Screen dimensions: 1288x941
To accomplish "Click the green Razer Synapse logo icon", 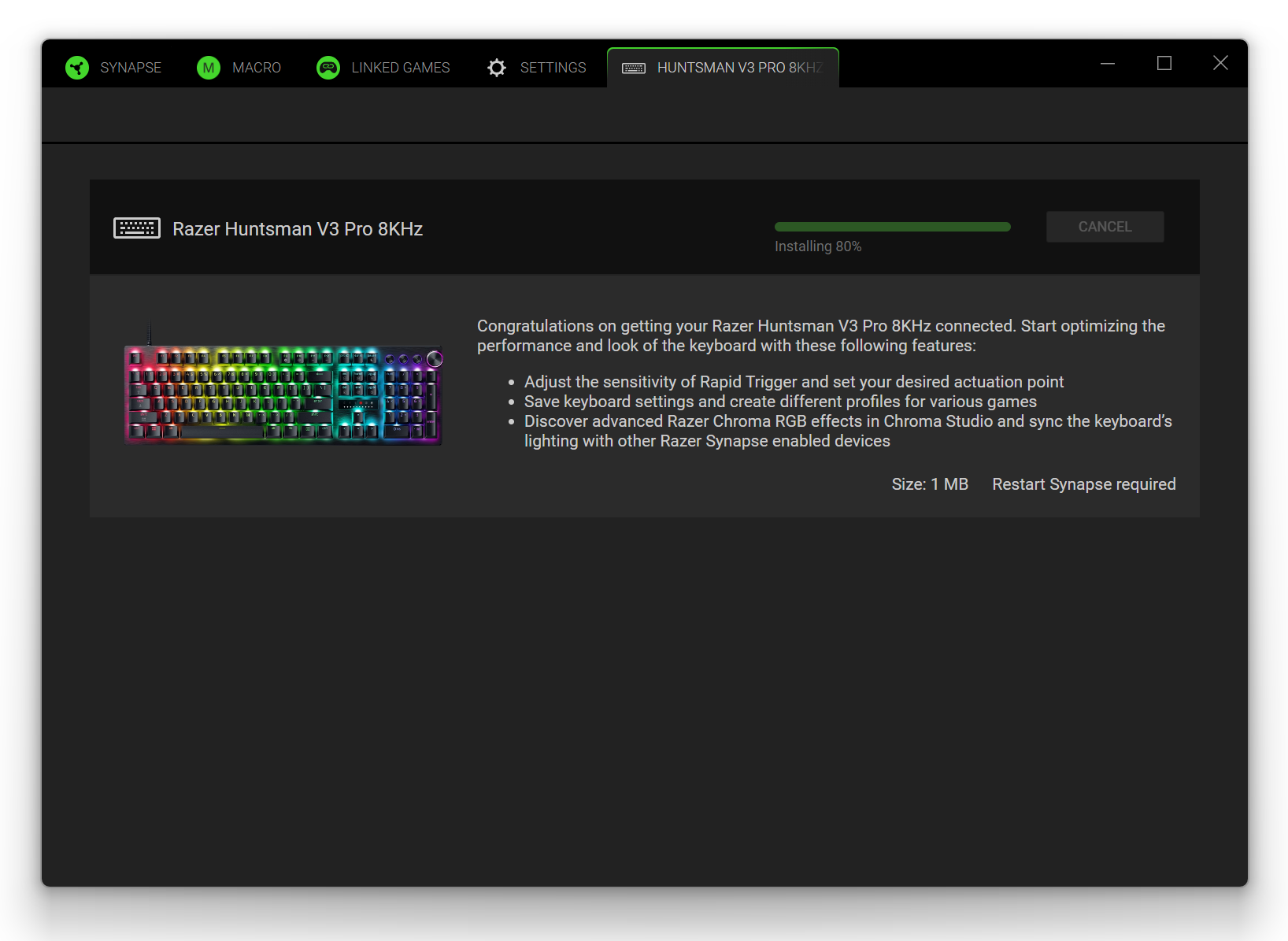I will [77, 68].
